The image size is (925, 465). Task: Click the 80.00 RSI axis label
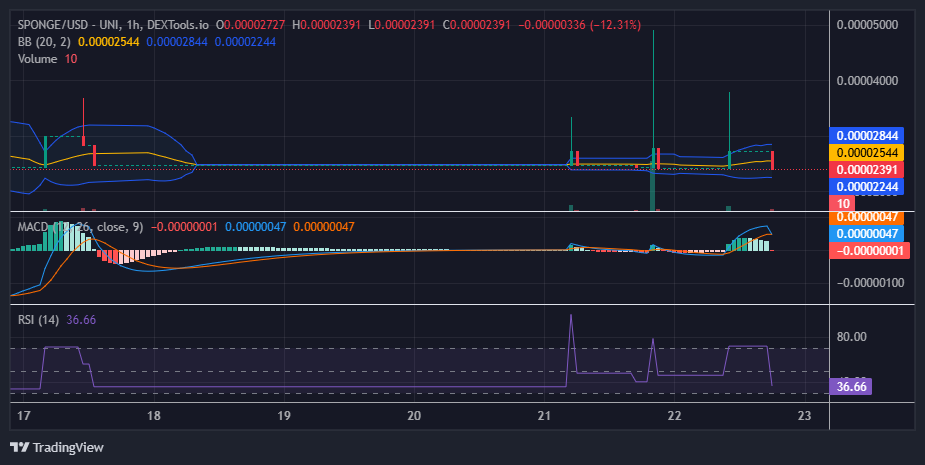(852, 337)
